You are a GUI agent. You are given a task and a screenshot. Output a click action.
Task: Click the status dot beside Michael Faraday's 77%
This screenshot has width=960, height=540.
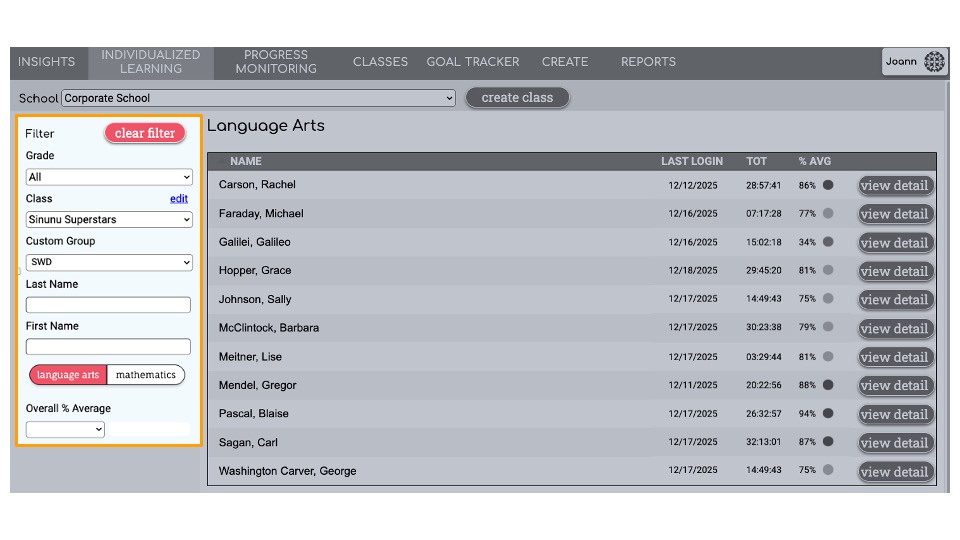tap(828, 213)
